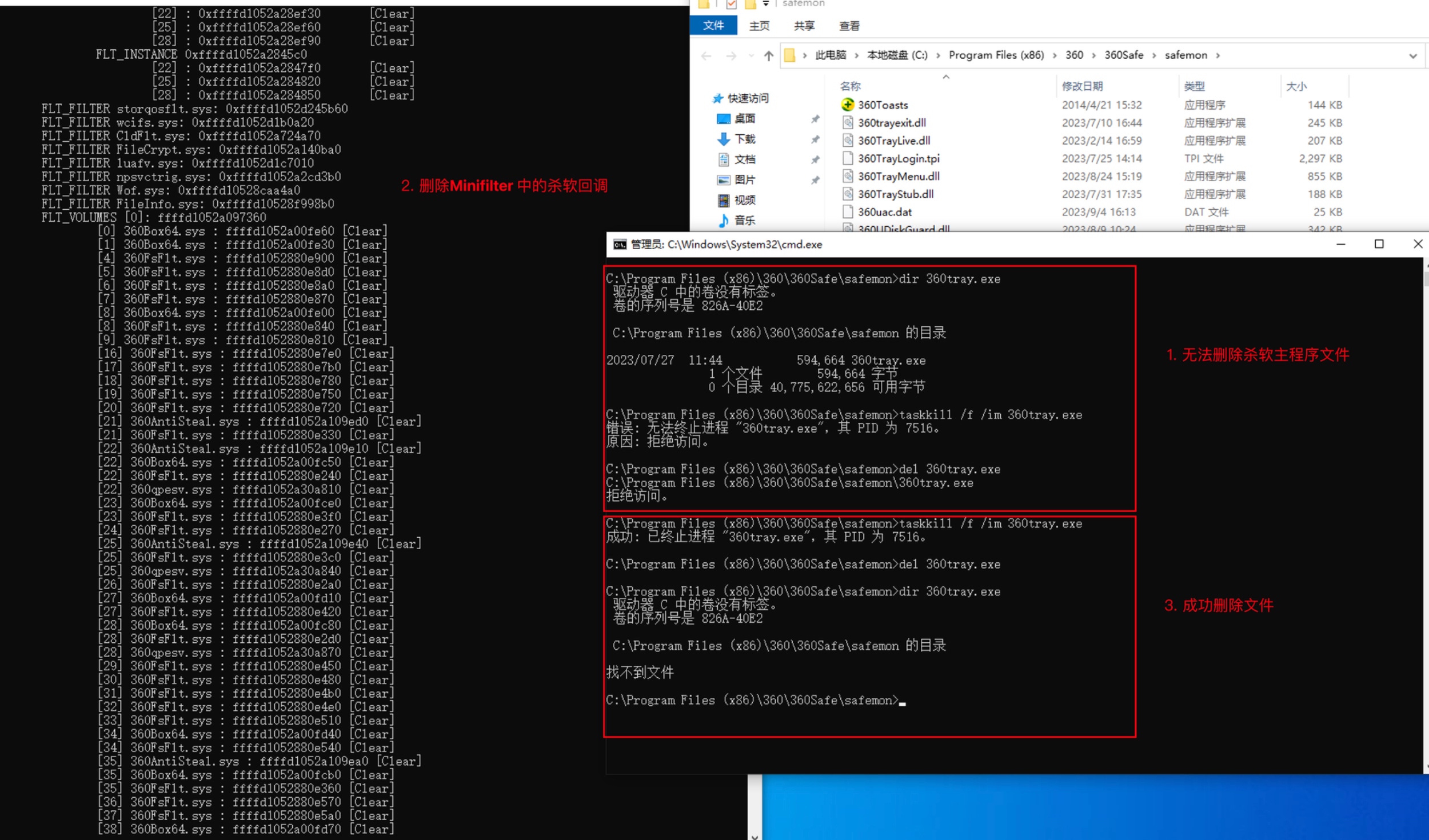Expand the address bar history dropdown
Viewport: 1429px width, 840px height.
pyautogui.click(x=1412, y=56)
